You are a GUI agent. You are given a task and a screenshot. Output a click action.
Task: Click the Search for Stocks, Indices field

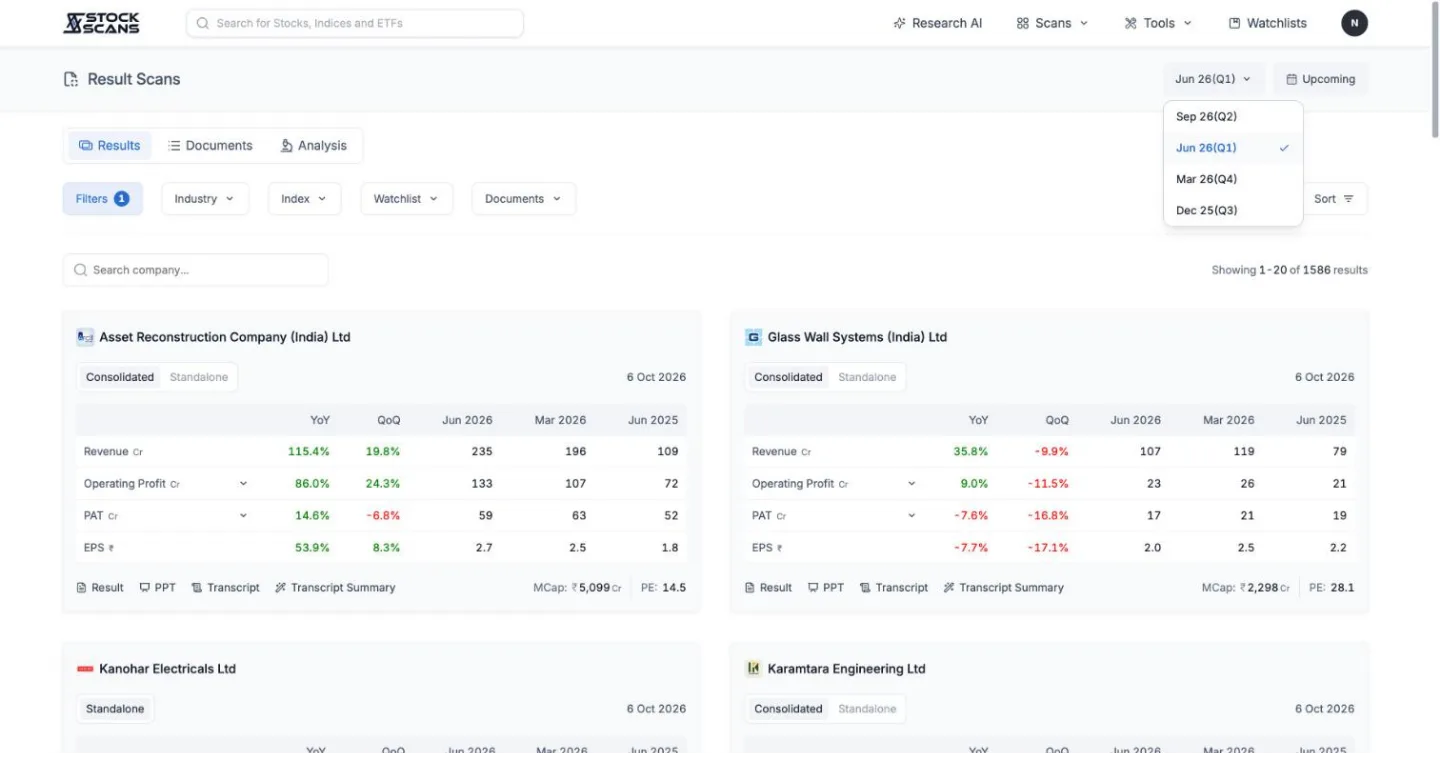[x=355, y=23]
